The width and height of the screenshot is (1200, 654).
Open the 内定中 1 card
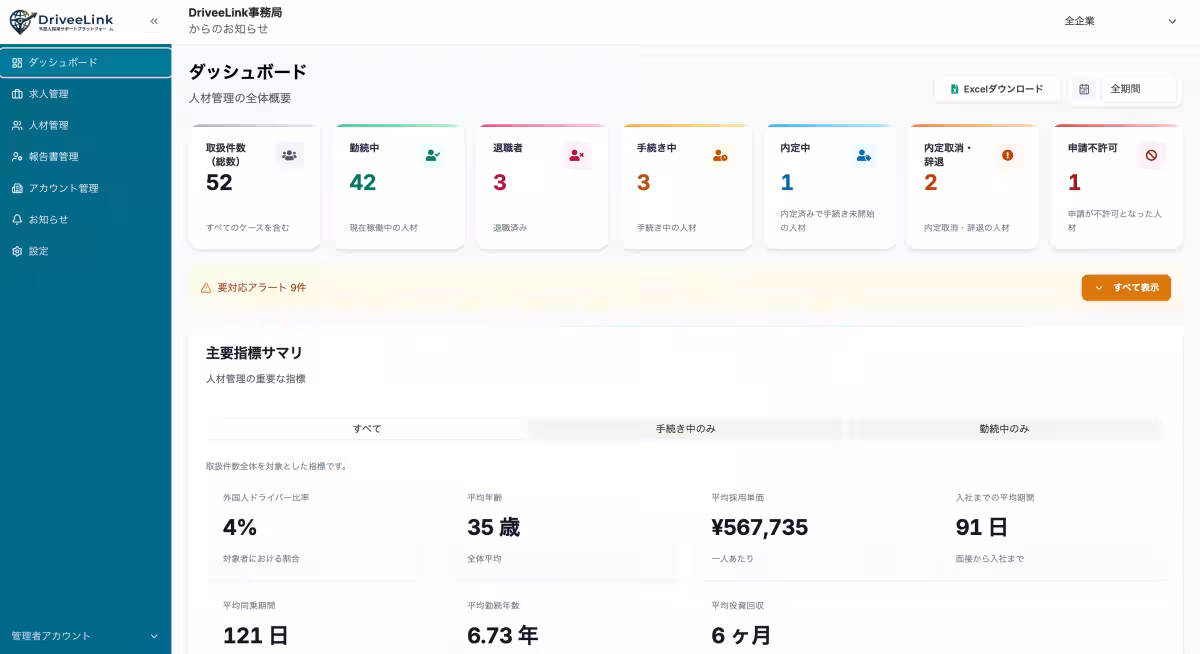coord(830,187)
